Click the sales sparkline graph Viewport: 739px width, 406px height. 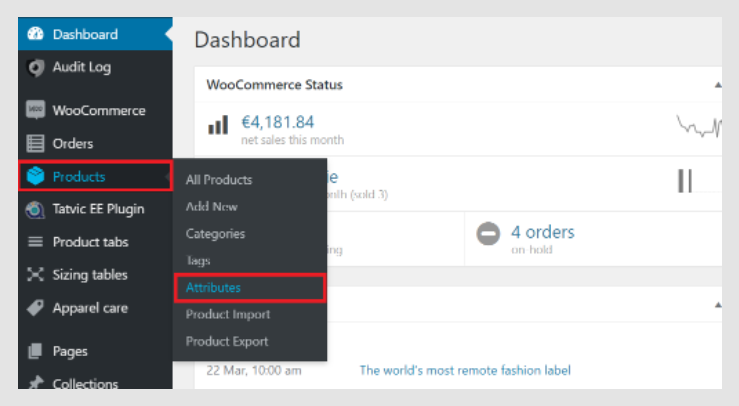698,126
